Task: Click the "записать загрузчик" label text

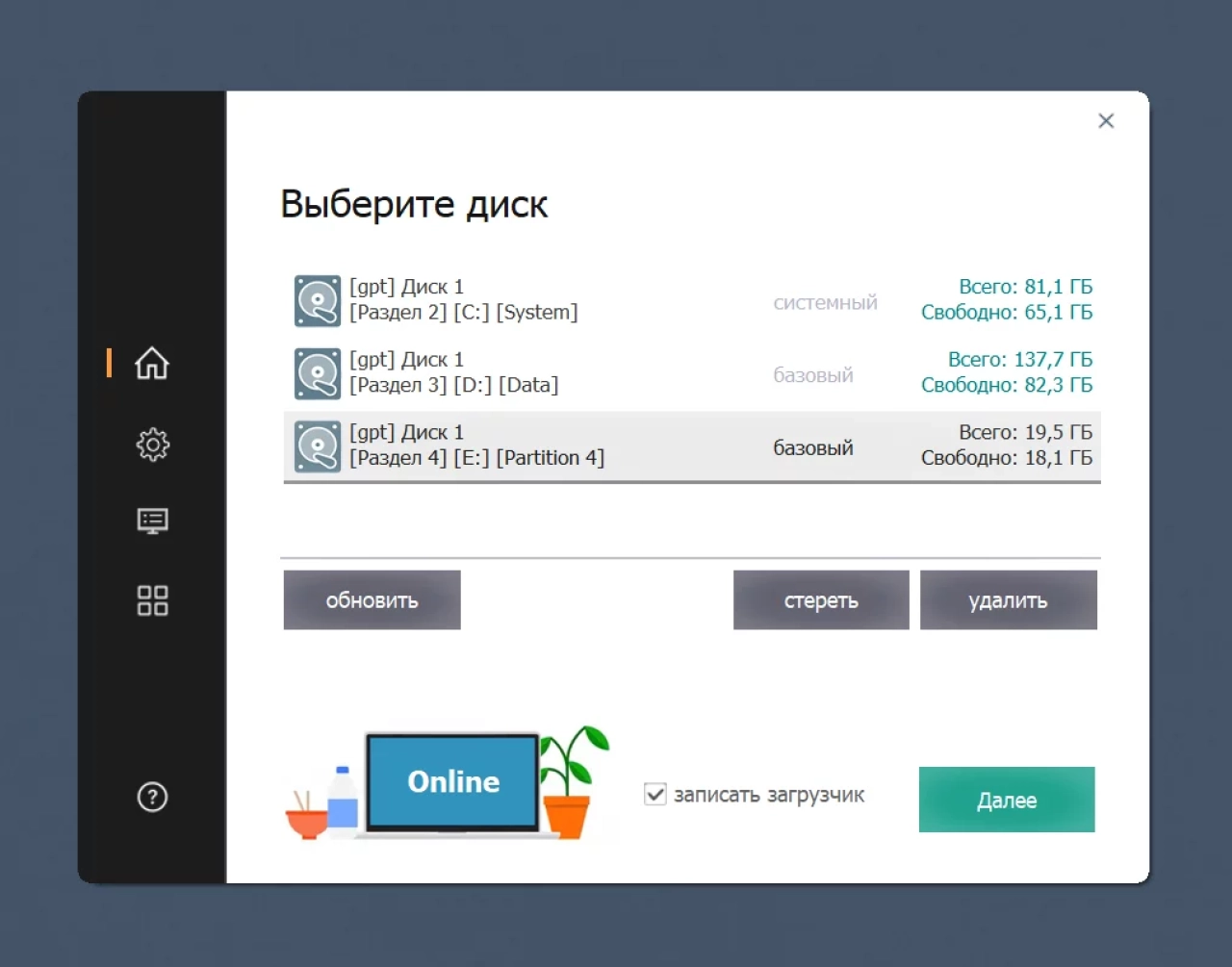Action: [769, 795]
